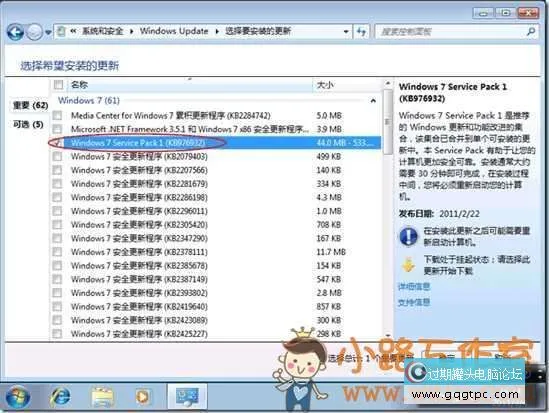Click the scroll-down arrow of update list
549x413 pixels.
388,335
